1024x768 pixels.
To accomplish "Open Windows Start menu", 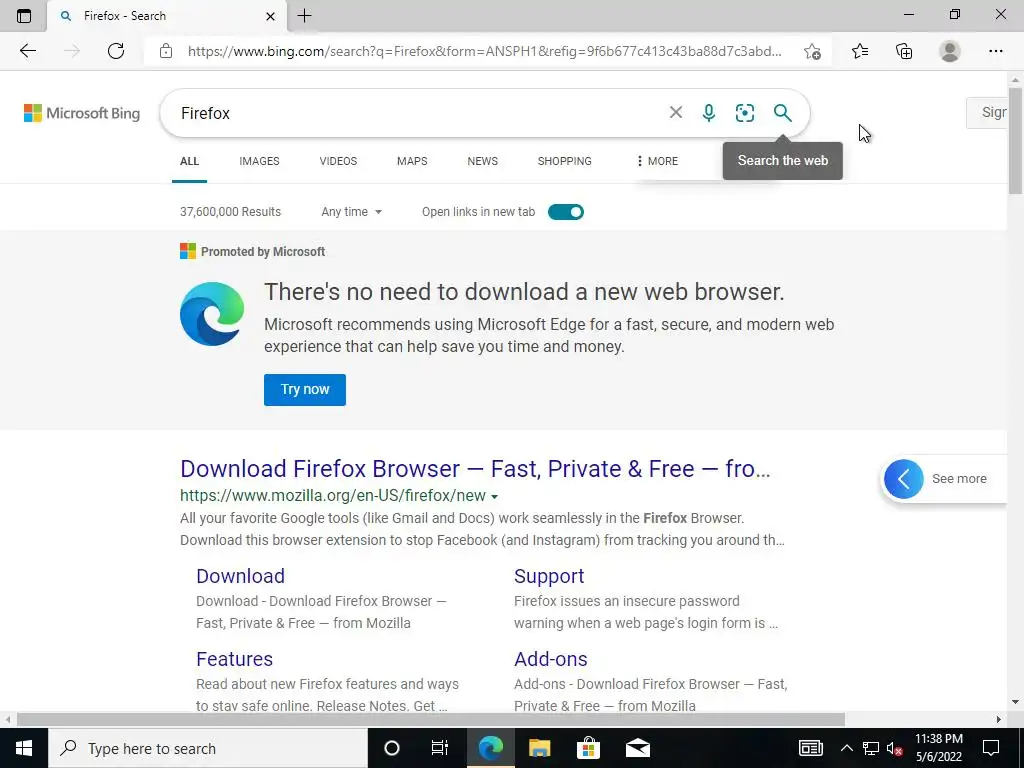I will pos(24,748).
